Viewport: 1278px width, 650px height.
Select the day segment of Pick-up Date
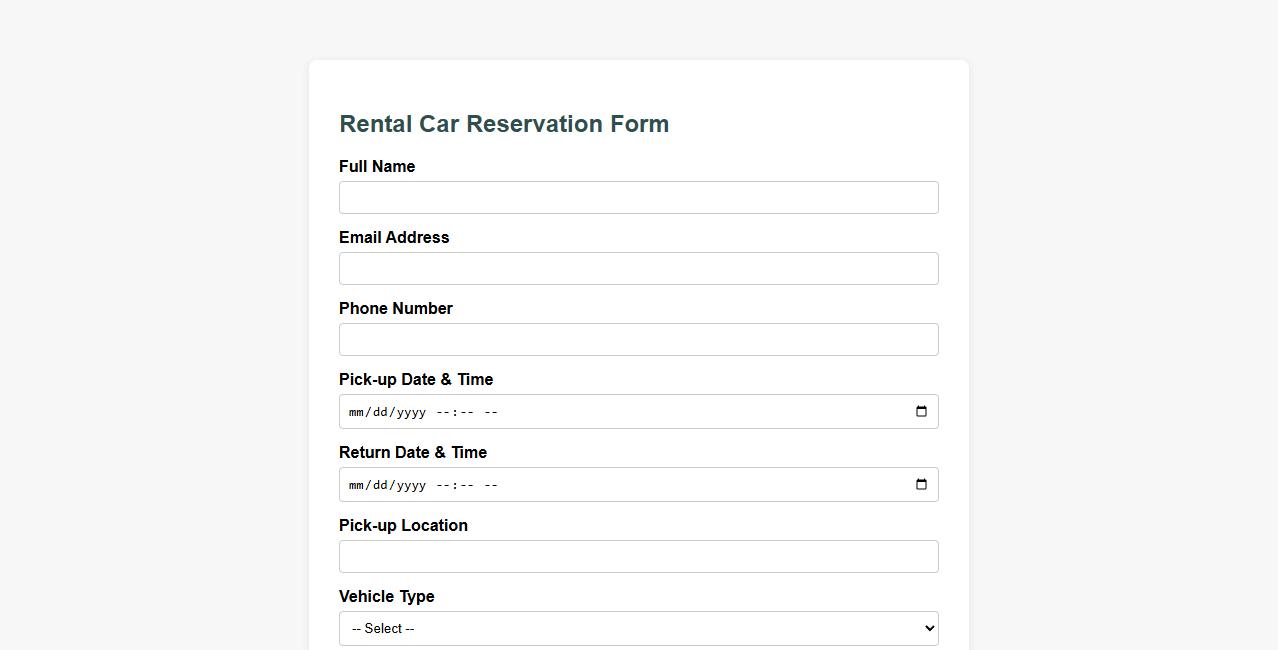382,411
